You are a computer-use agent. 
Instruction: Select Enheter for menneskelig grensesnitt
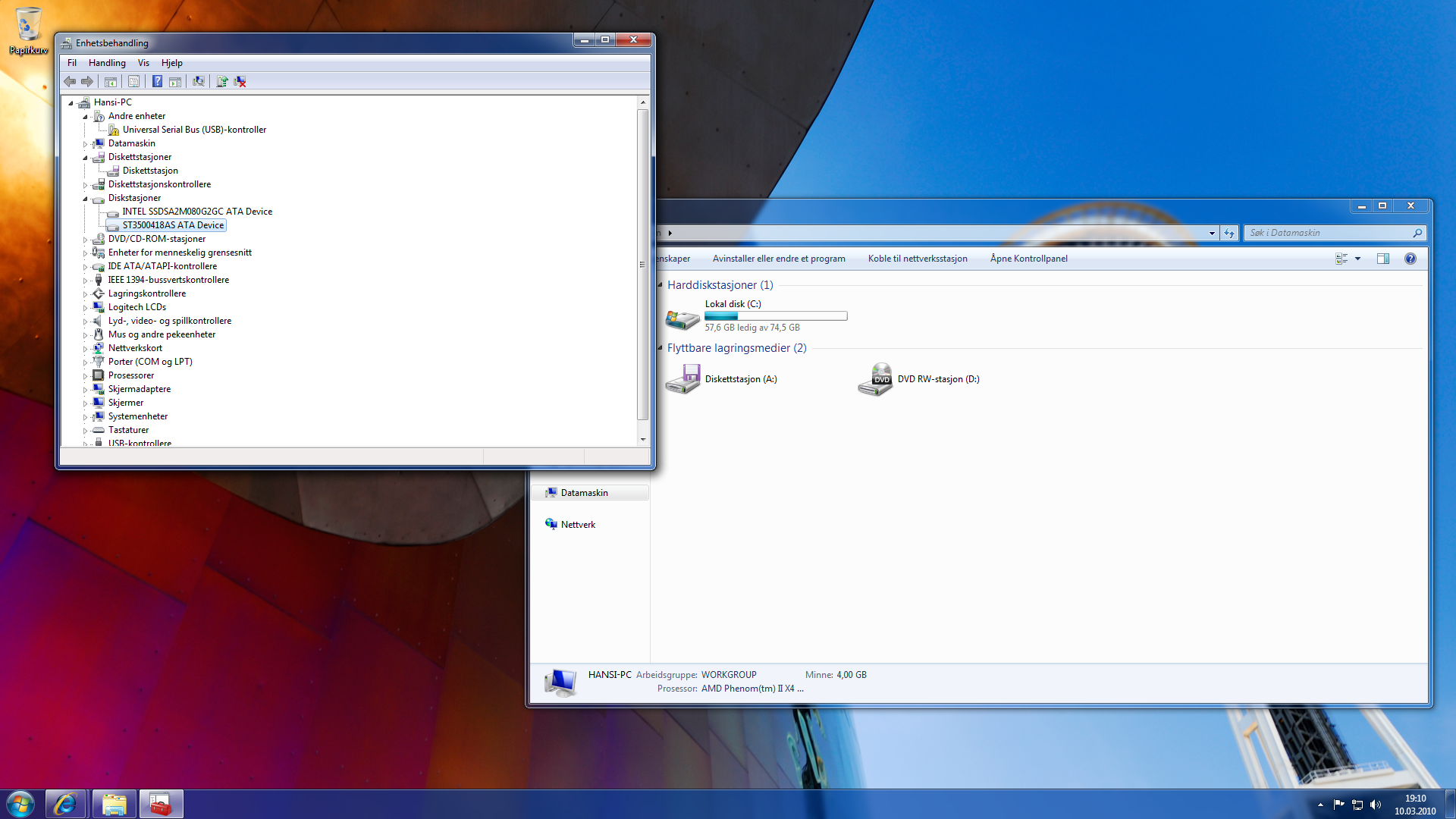[180, 253]
